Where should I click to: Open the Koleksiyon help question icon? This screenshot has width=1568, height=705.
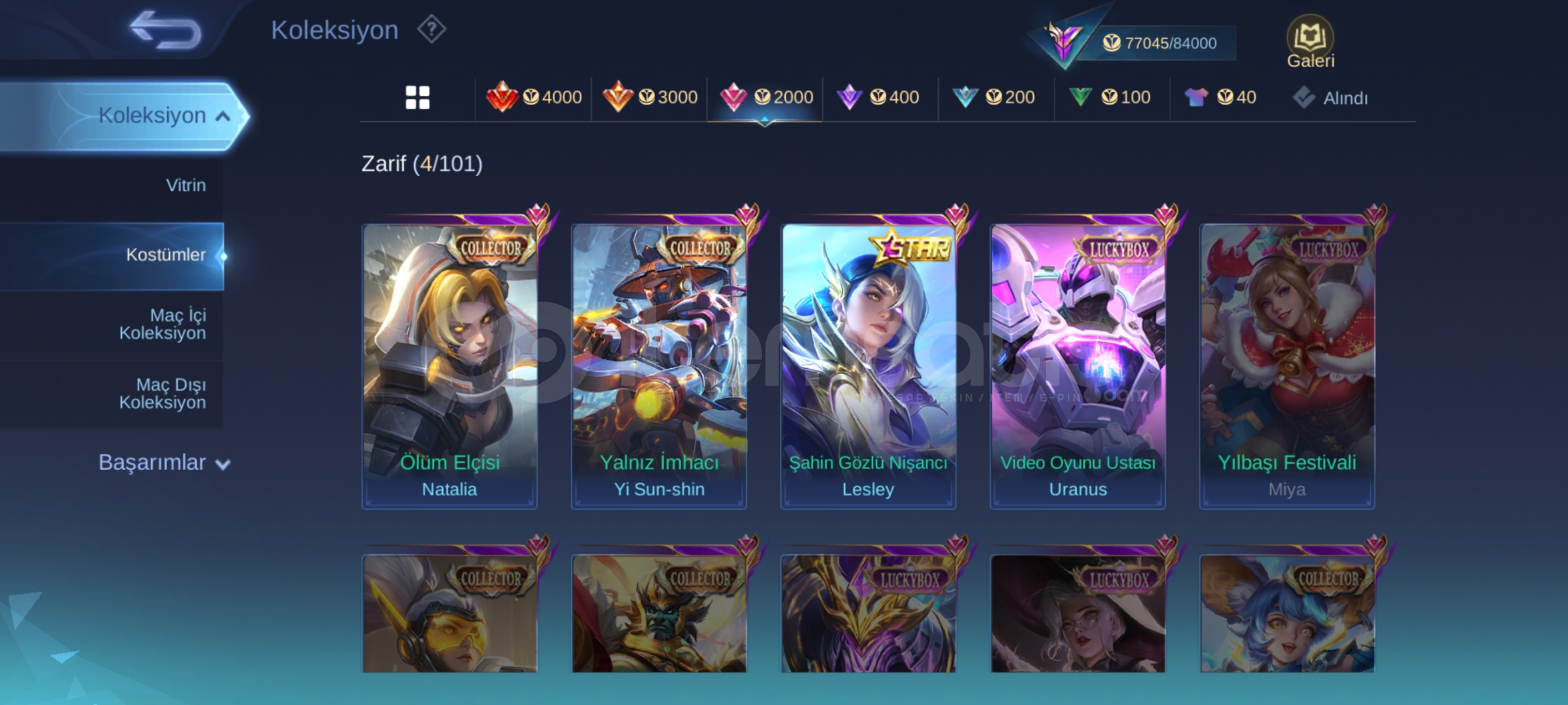[x=432, y=29]
